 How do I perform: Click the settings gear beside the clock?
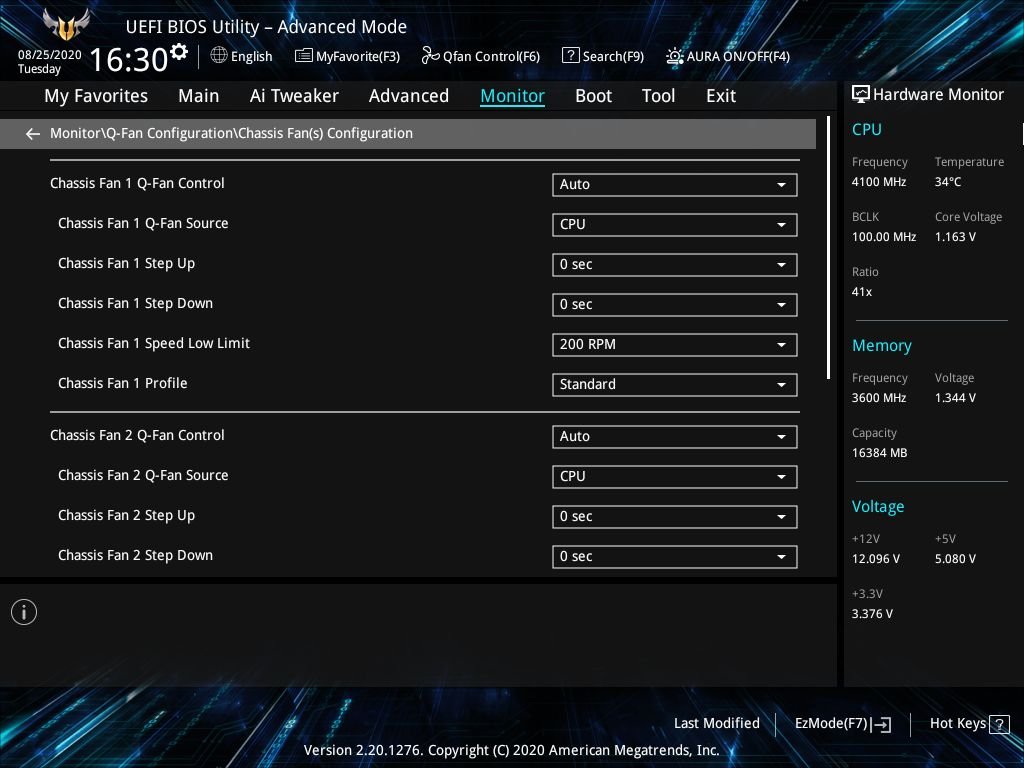pyautogui.click(x=179, y=52)
